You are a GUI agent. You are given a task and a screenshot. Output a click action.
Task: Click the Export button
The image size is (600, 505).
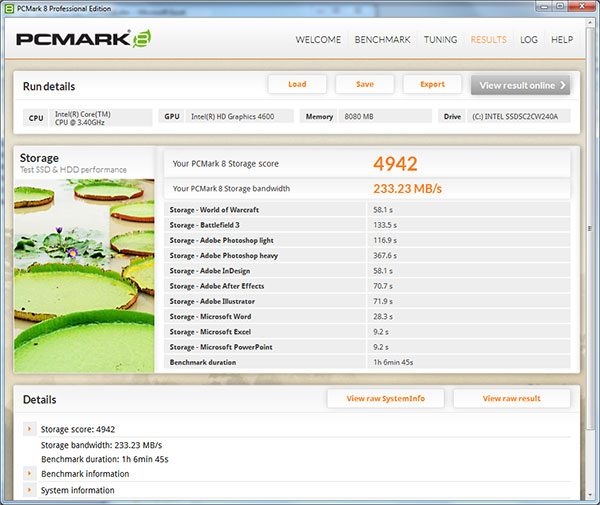(x=432, y=84)
